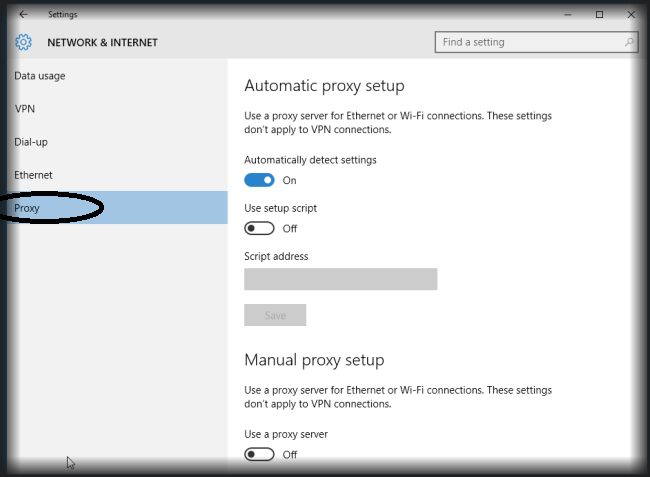Click the Automatic proxy setup heading
The height and width of the screenshot is (477, 650).
tap(324, 86)
